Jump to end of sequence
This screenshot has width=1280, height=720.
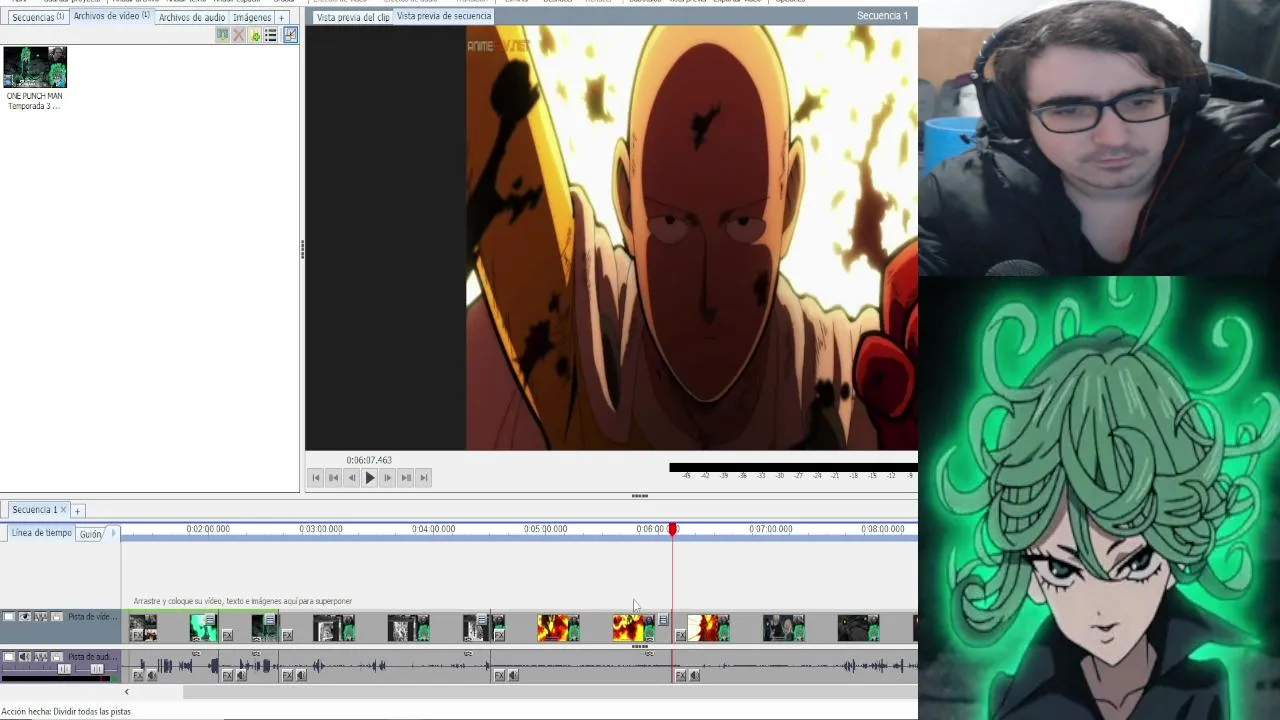tap(423, 478)
